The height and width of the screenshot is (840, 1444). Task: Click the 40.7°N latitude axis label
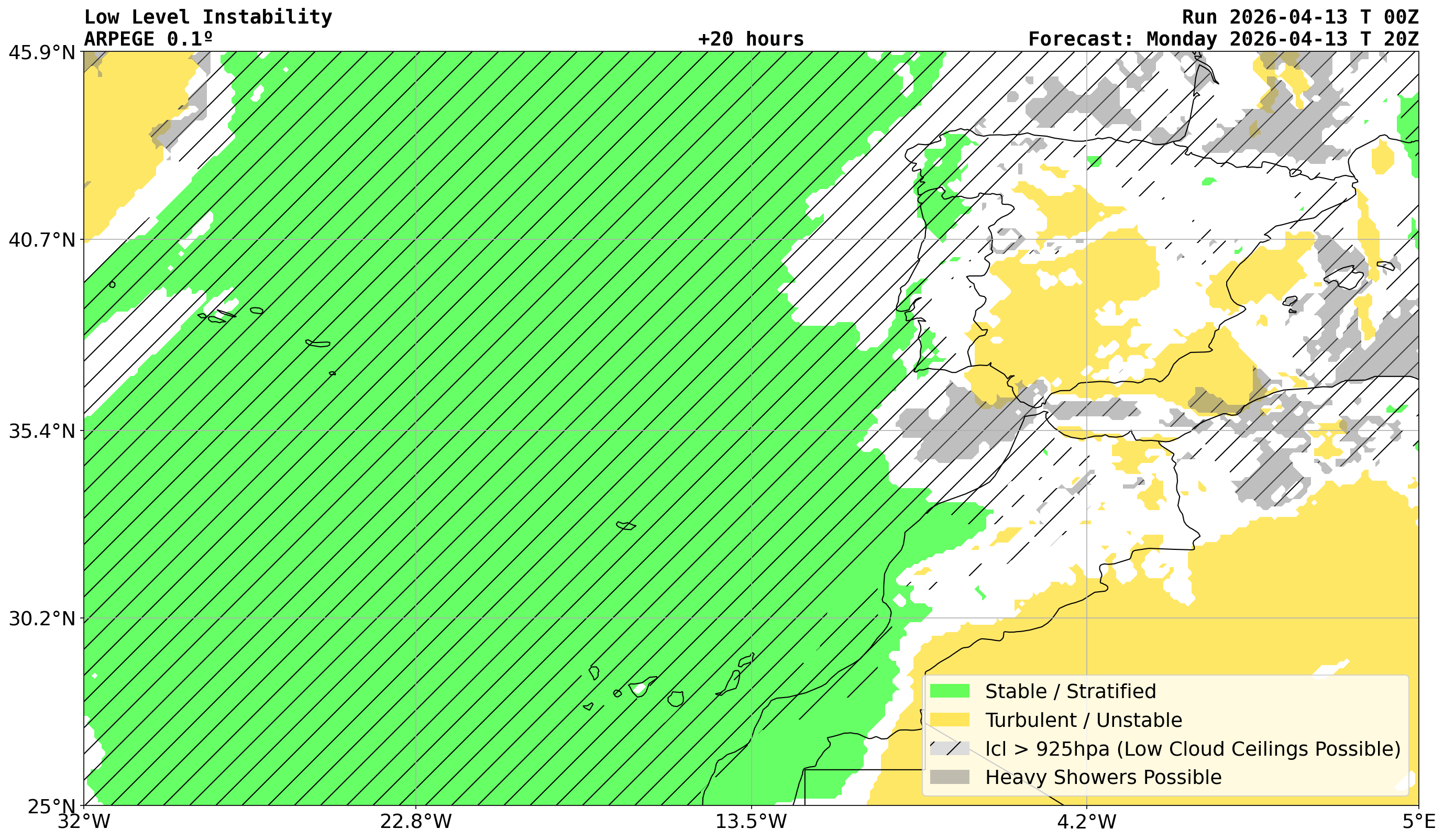coord(42,239)
